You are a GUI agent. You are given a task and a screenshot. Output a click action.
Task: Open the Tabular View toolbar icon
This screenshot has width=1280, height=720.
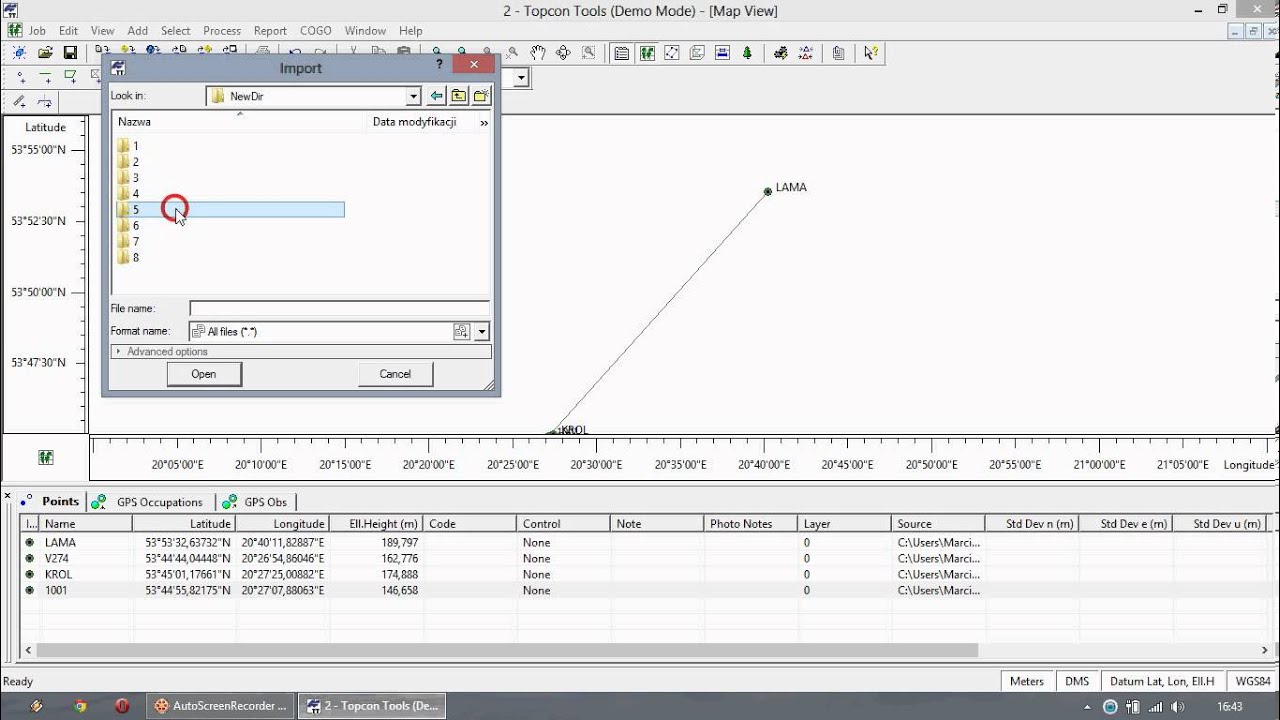point(622,53)
